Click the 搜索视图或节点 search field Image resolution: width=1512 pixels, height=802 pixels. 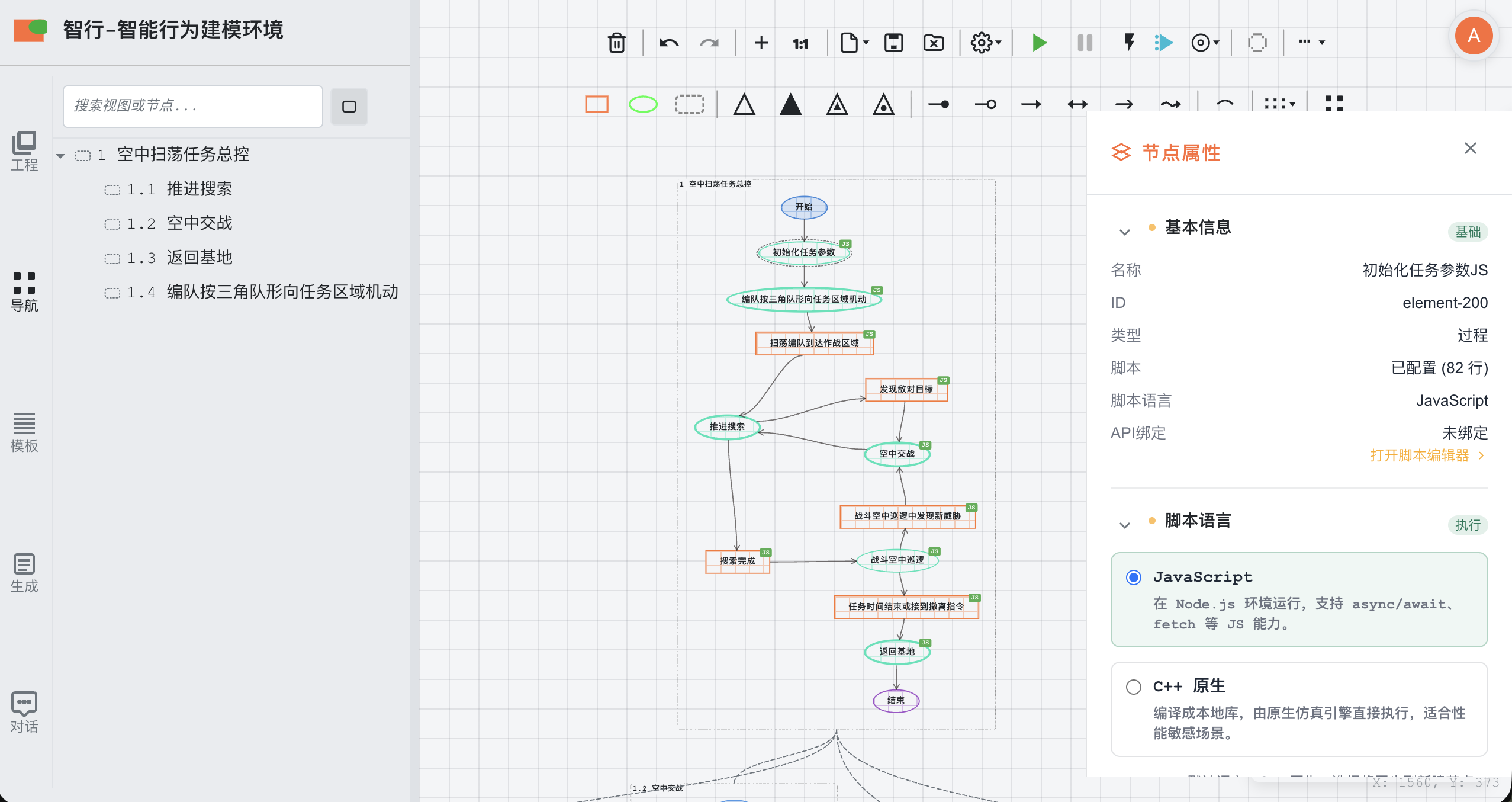(192, 106)
